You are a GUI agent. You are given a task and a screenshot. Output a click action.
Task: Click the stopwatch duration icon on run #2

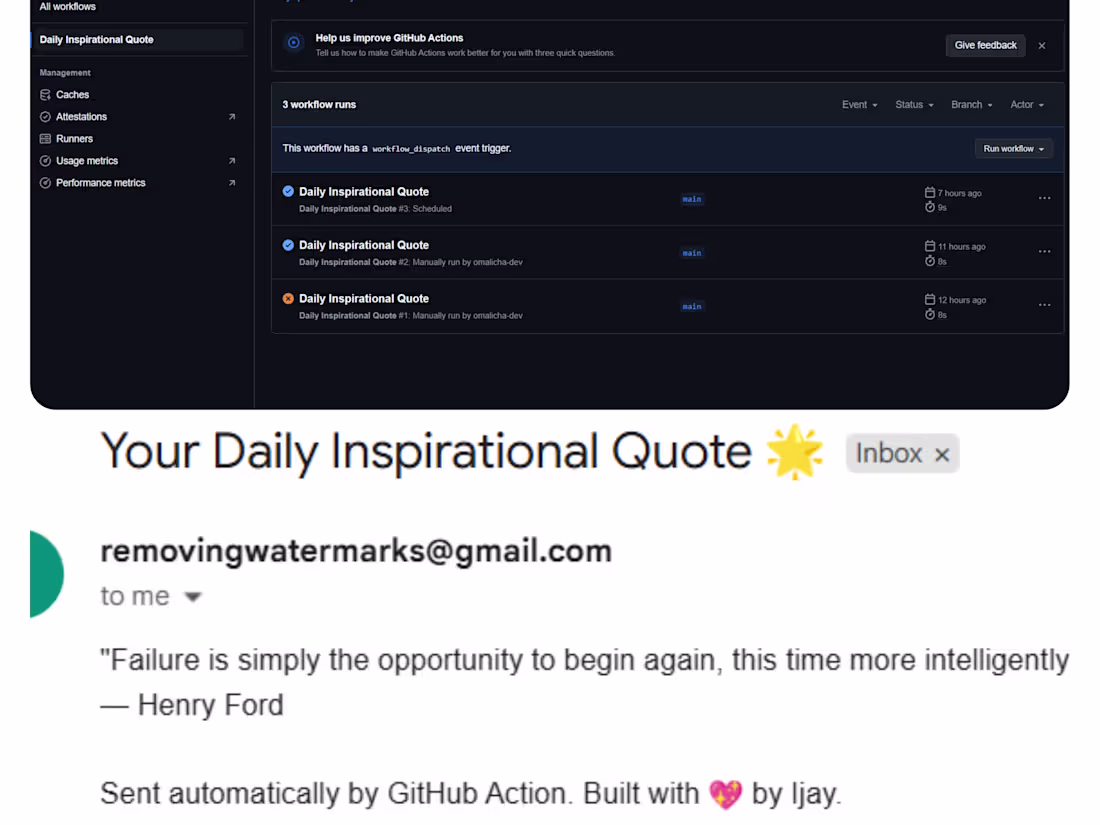click(x=930, y=260)
